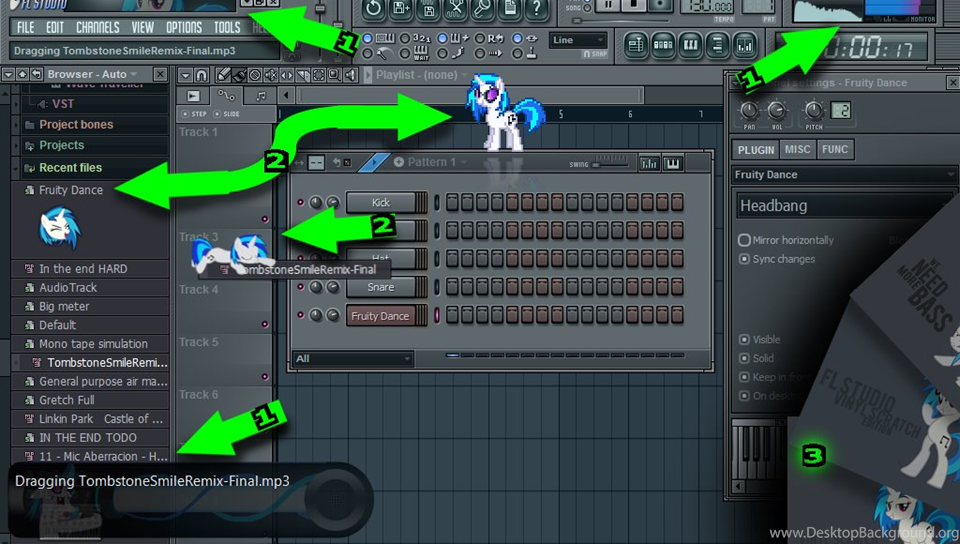The image size is (960, 544).
Task: Toggle the Kick channel mute LED
Action: pyautogui.click(x=301, y=202)
